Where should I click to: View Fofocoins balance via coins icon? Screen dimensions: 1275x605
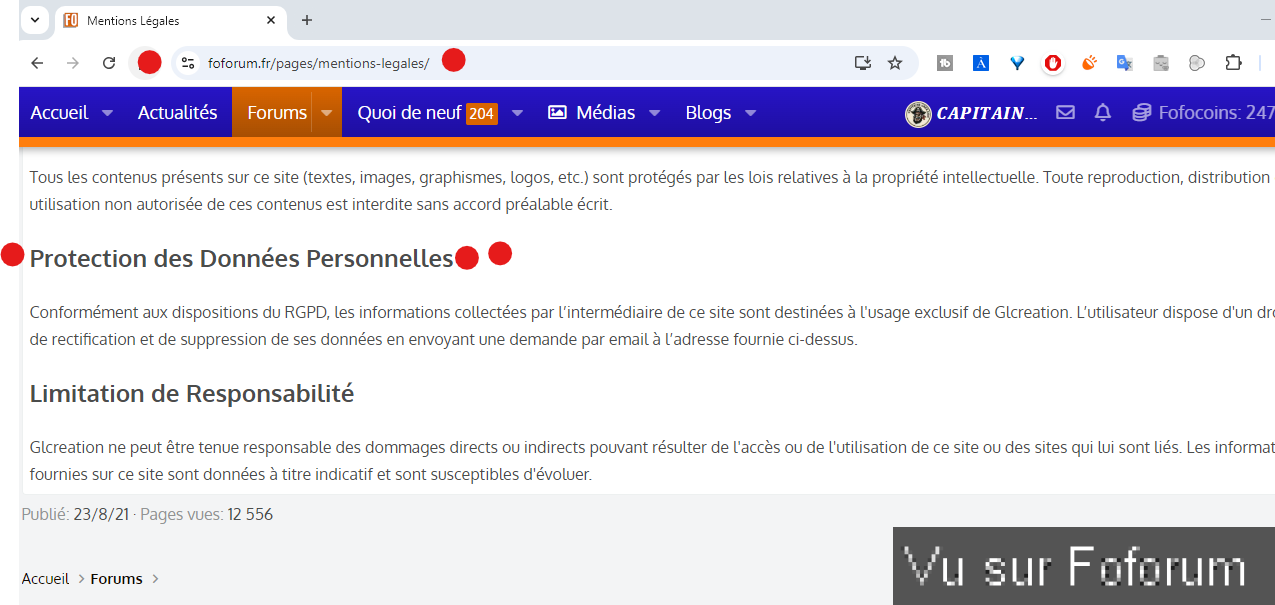coord(1141,113)
